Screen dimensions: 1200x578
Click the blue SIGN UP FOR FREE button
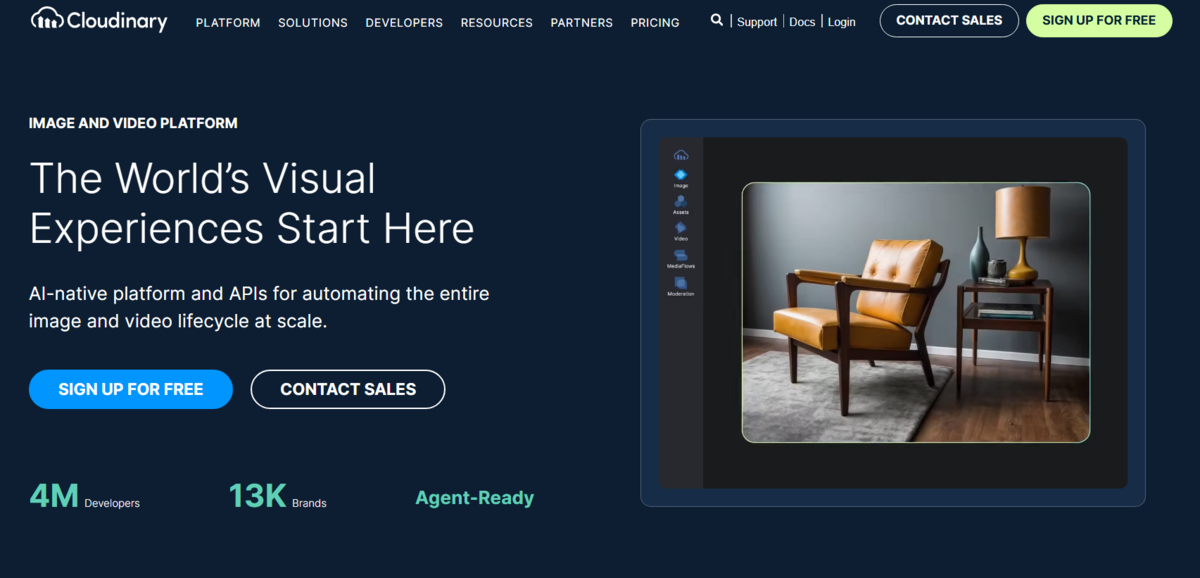pos(131,389)
